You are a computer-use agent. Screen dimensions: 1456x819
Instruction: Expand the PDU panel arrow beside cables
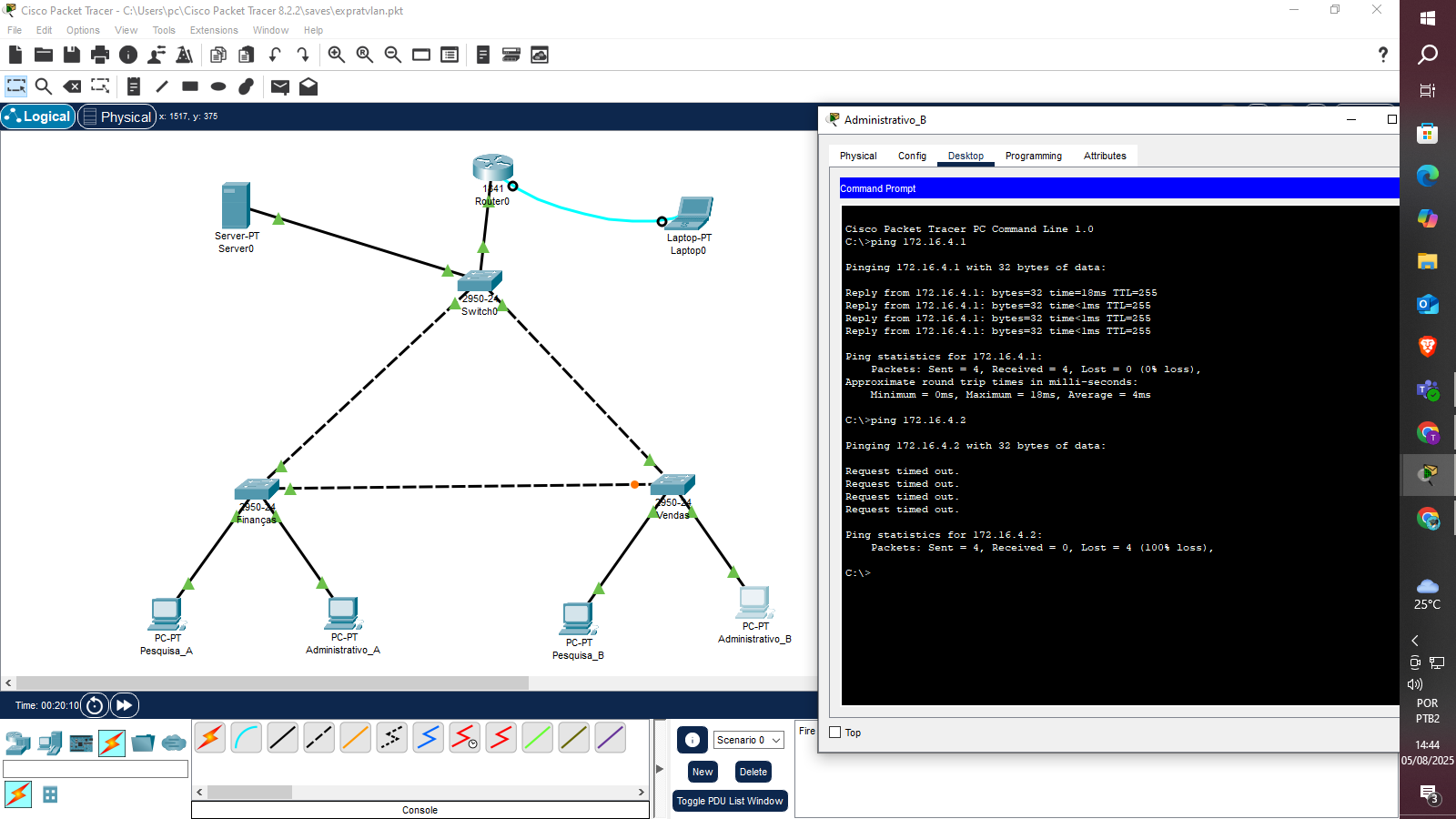point(660,769)
